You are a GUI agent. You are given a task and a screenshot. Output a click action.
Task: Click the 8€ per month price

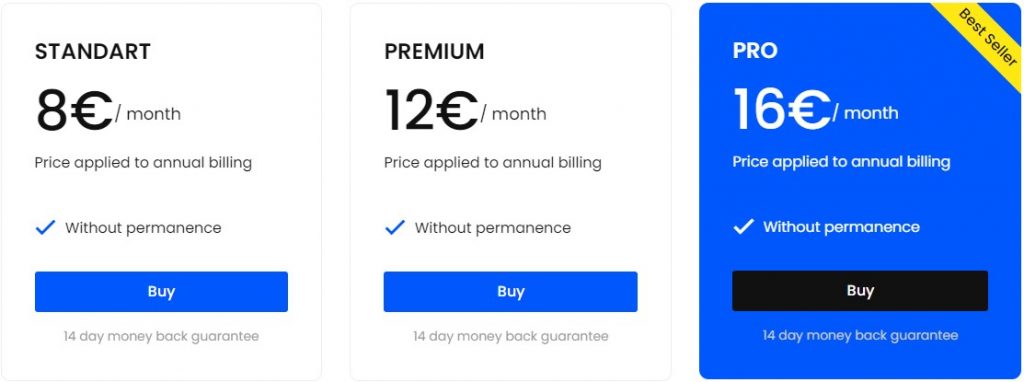[x=108, y=111]
